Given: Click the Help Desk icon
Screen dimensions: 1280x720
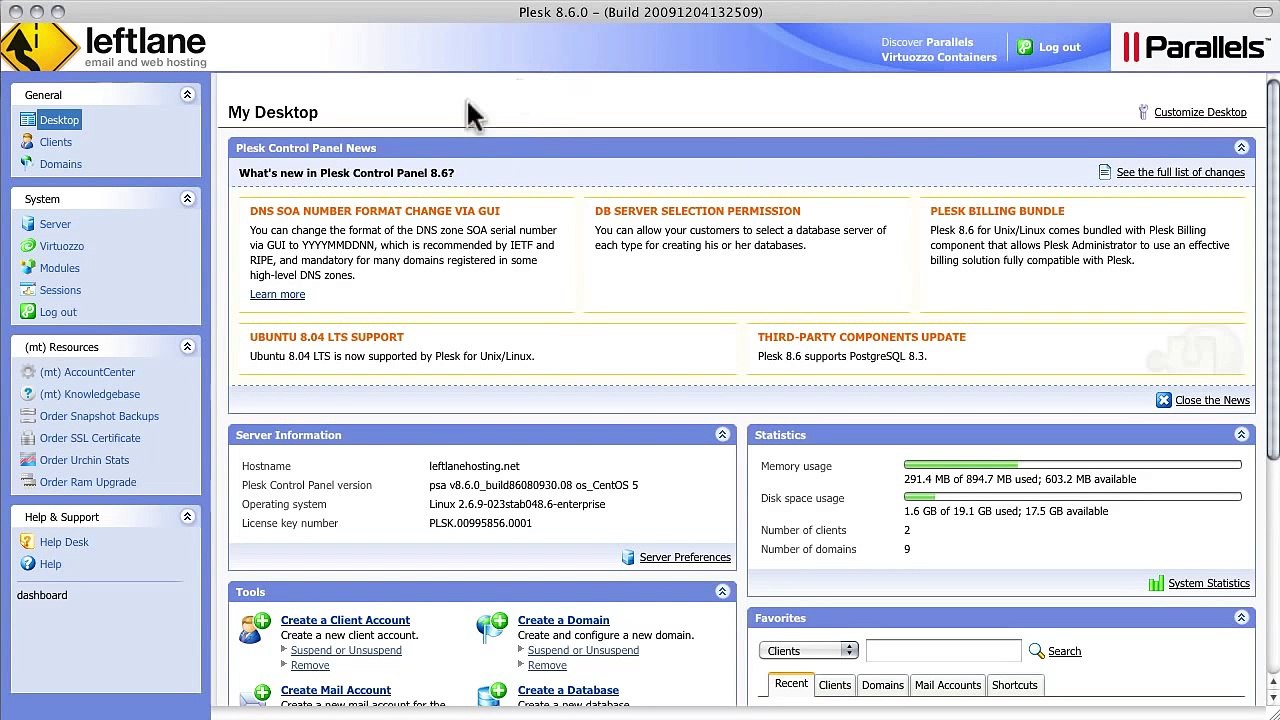Looking at the screenshot, I should click(x=28, y=542).
